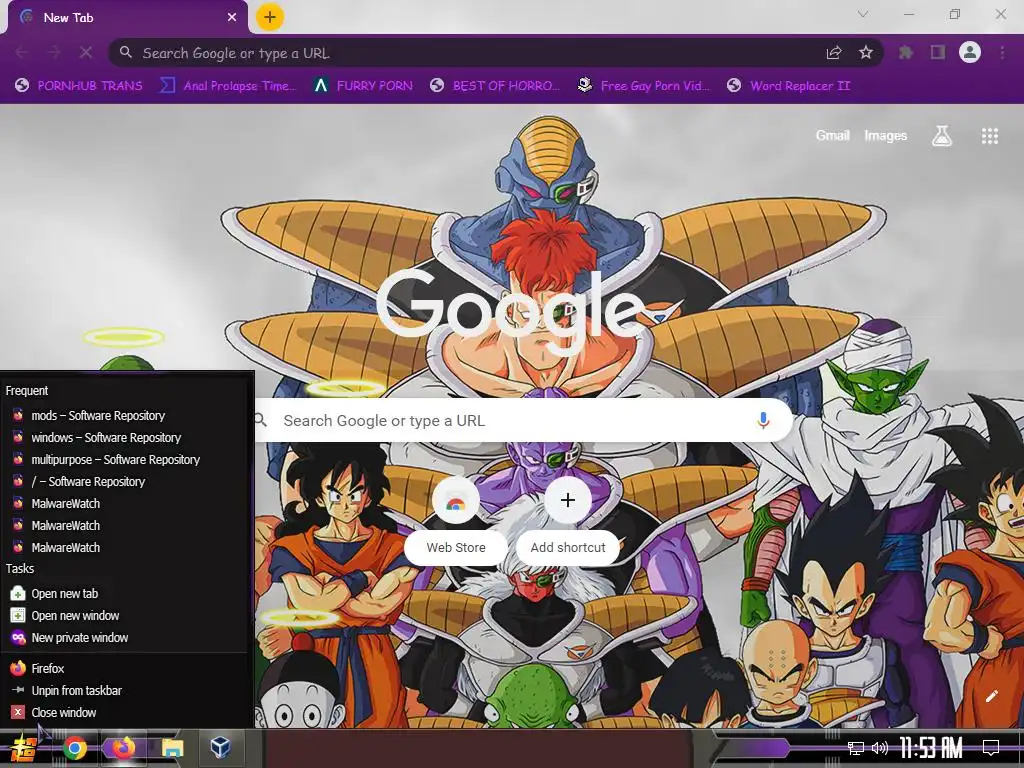The height and width of the screenshot is (768, 1024).
Task: Open the BEST OF HORRO... bookmark
Action: click(495, 86)
